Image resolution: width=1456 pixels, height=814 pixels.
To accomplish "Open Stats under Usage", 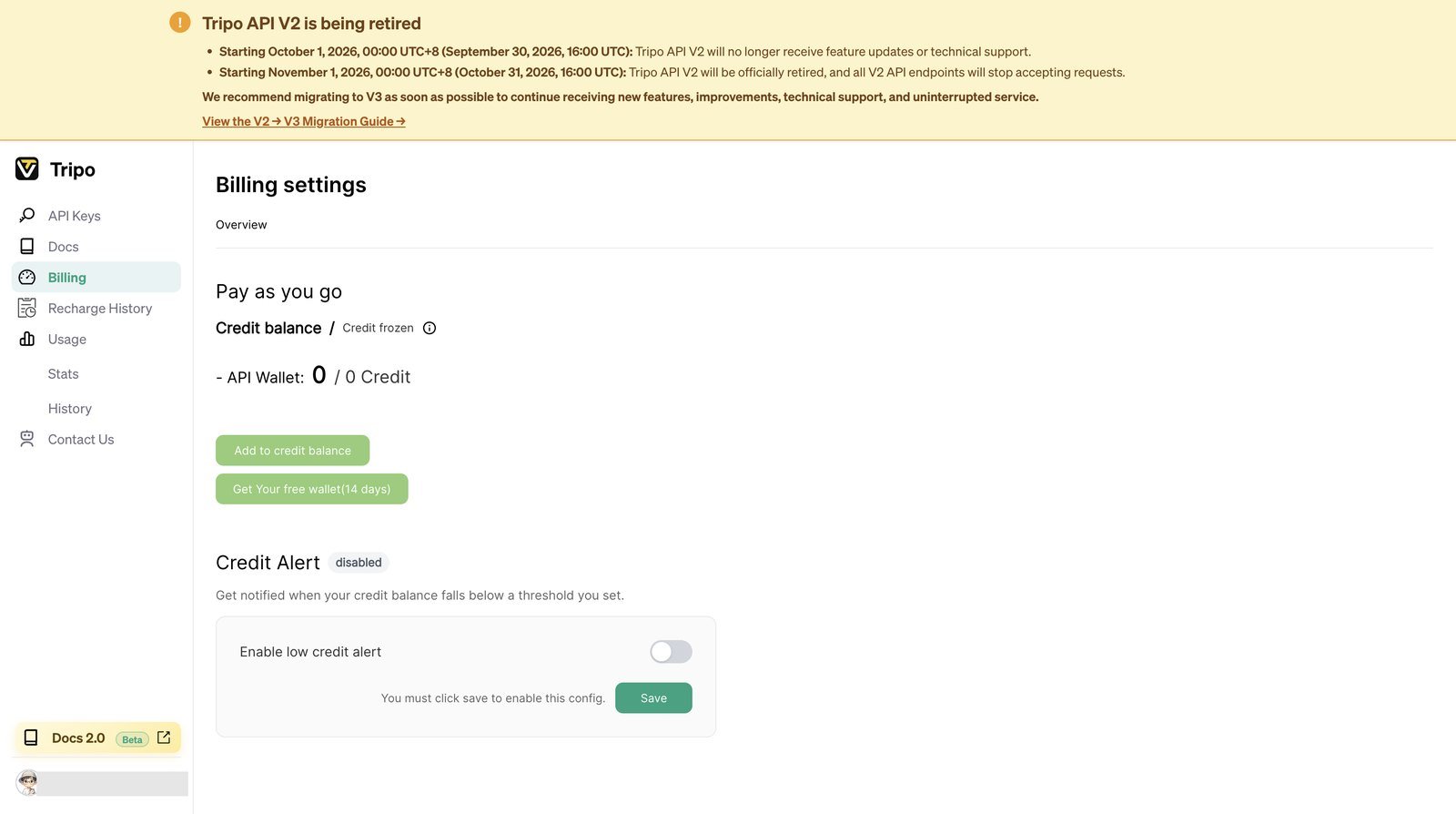I will point(64,374).
